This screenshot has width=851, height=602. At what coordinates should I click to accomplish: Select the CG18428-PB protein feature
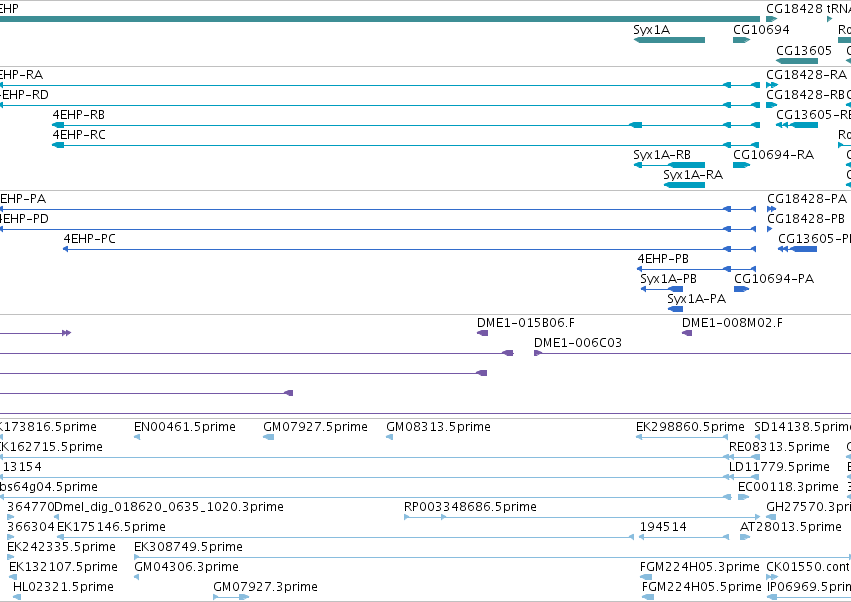click(770, 230)
